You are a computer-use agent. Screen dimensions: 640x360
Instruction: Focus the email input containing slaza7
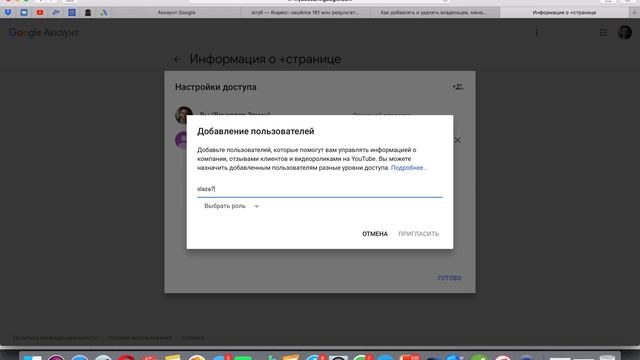click(x=320, y=189)
